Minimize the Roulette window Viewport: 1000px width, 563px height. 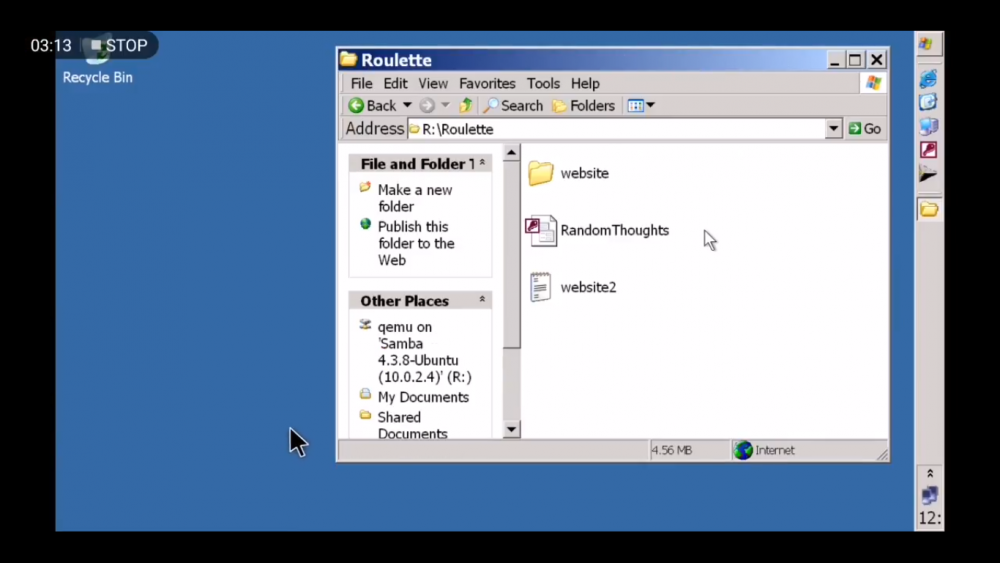[834, 60]
